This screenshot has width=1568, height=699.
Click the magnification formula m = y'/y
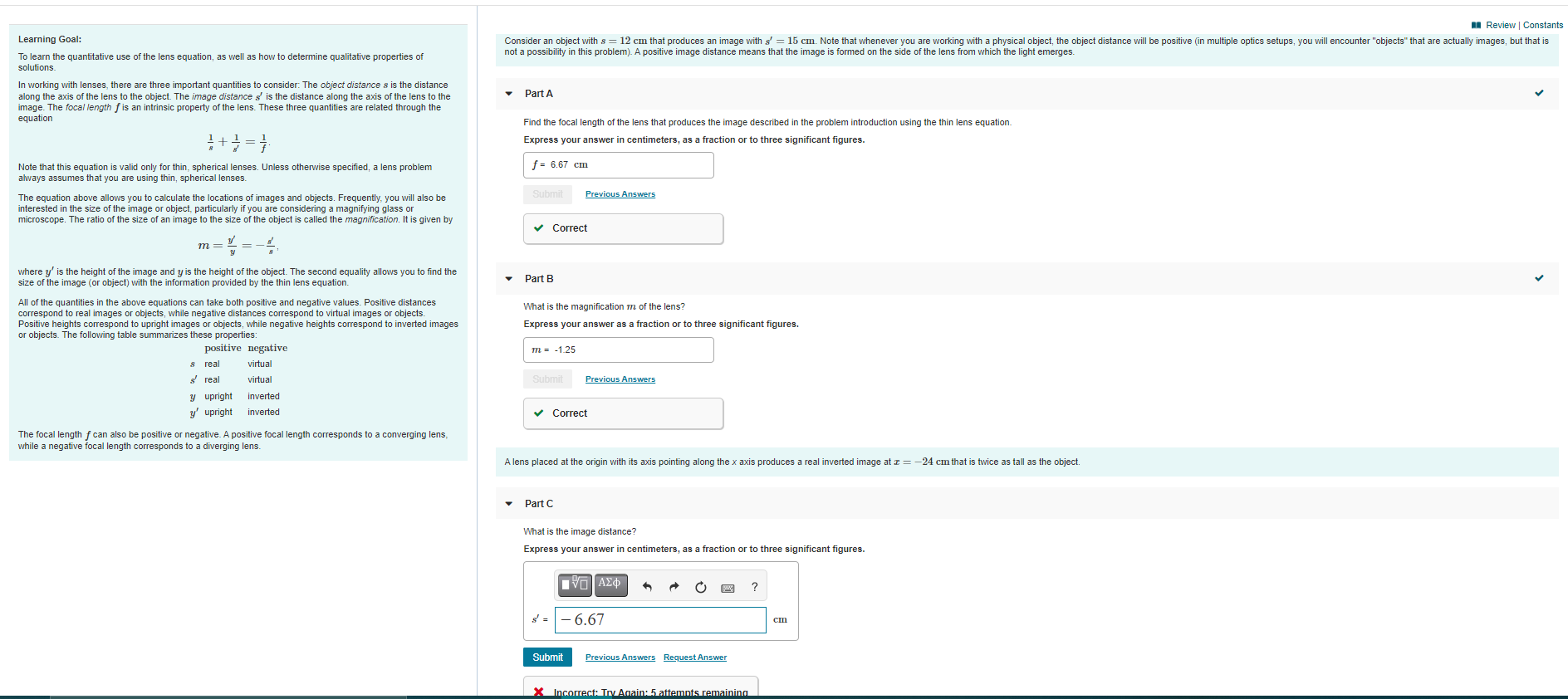238,245
